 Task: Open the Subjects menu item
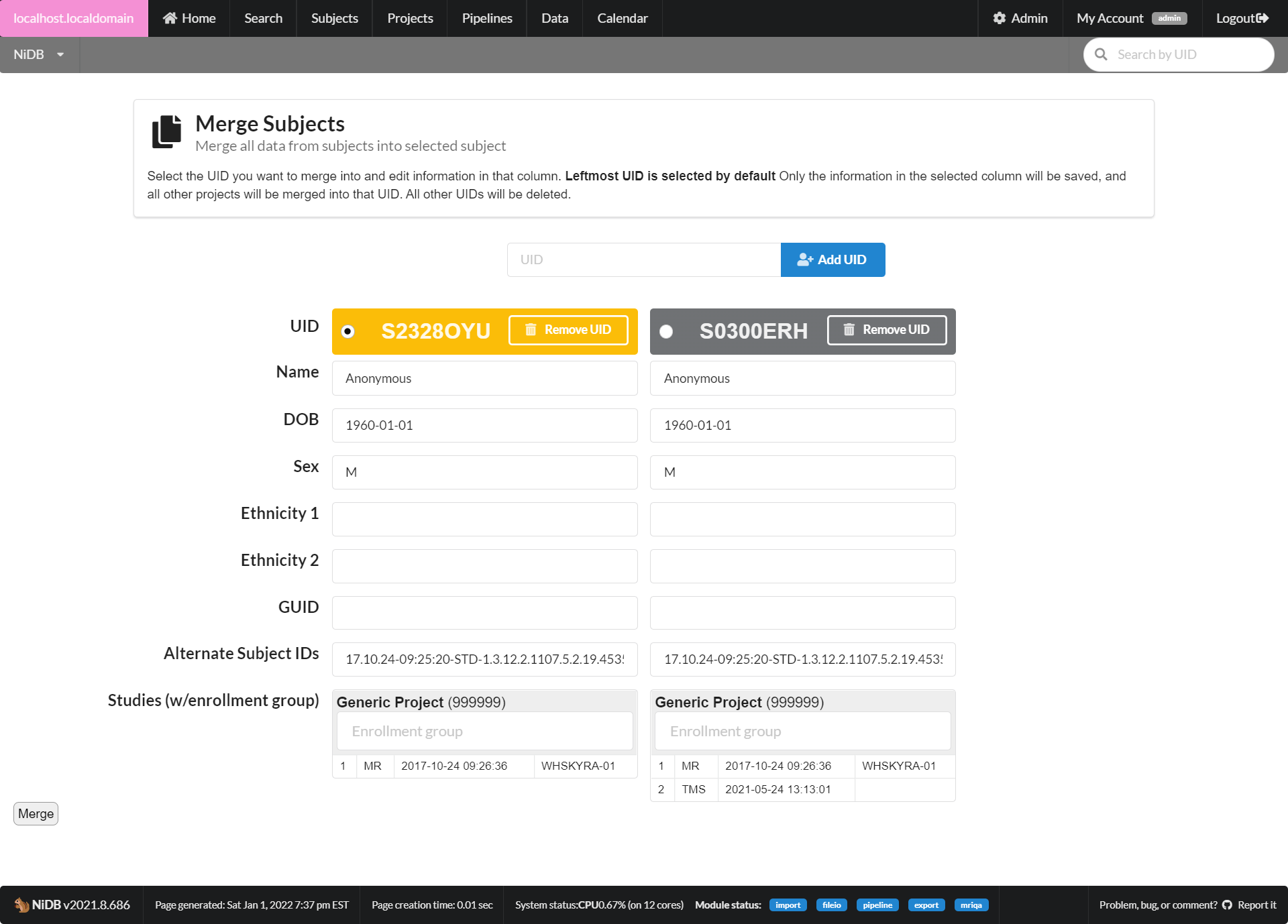pos(334,18)
